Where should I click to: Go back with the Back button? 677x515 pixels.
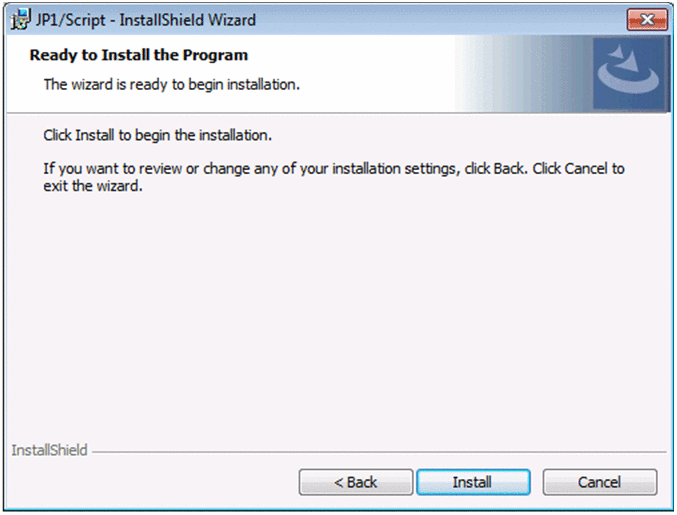[x=356, y=482]
